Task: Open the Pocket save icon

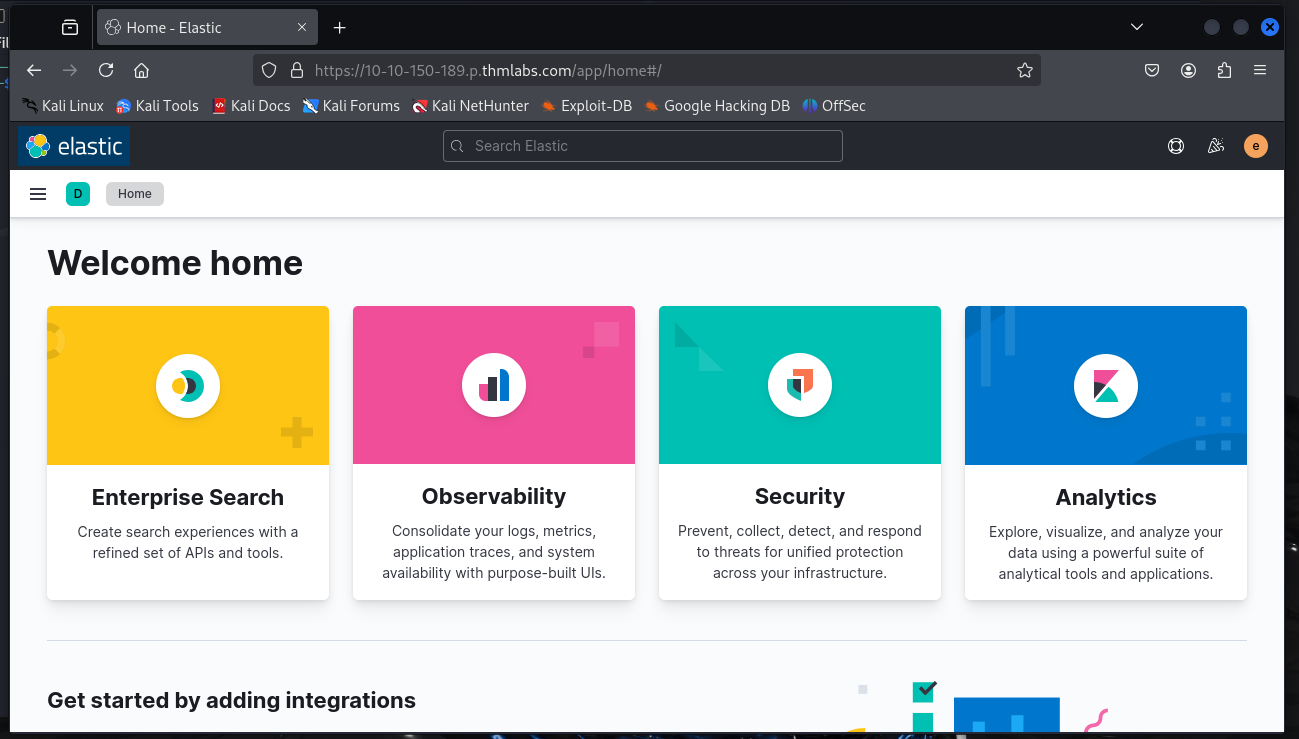Action: point(1152,70)
